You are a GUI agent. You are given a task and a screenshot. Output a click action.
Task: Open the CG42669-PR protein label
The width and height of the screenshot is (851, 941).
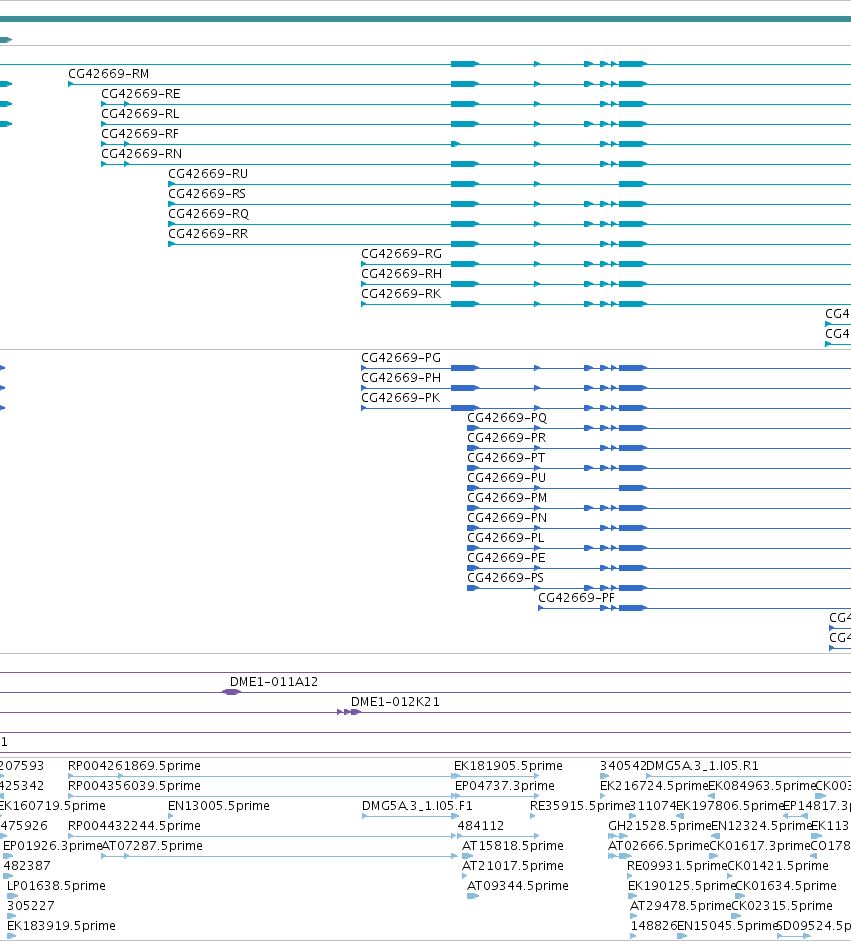coord(507,437)
